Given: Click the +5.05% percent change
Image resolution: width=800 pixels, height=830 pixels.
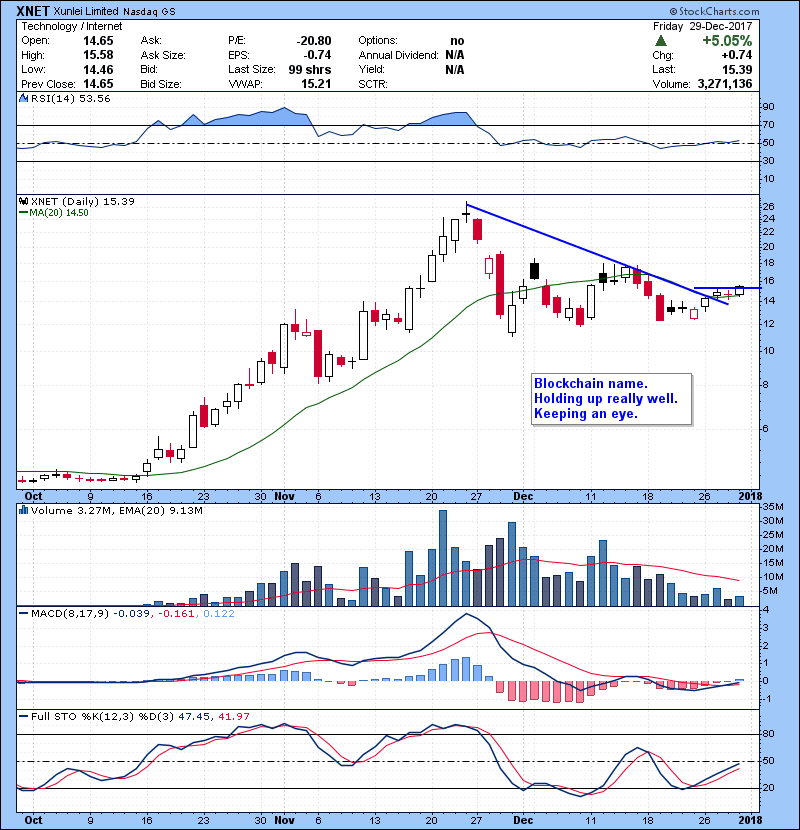Looking at the screenshot, I should click(x=727, y=41).
